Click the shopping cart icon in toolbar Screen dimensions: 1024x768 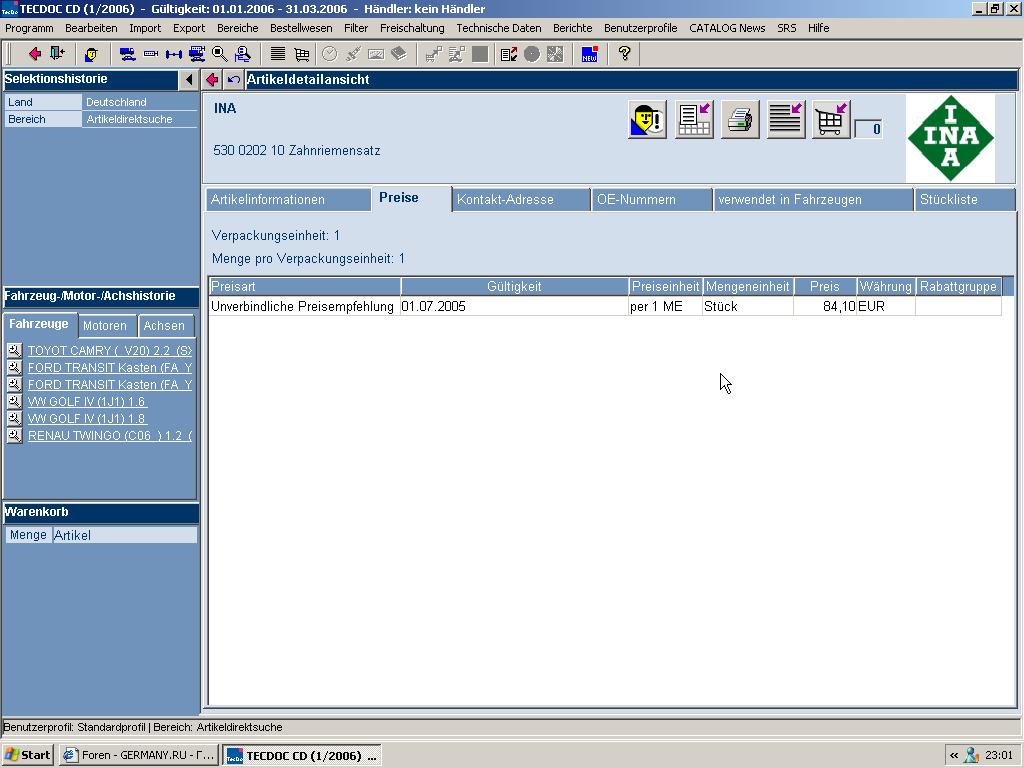click(301, 54)
